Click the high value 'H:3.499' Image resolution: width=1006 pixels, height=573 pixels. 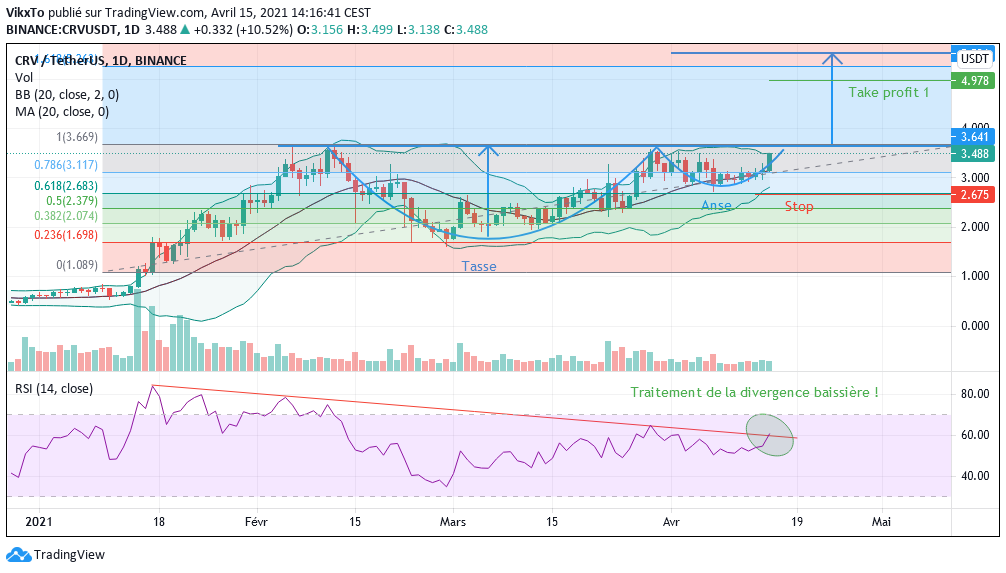370,30
